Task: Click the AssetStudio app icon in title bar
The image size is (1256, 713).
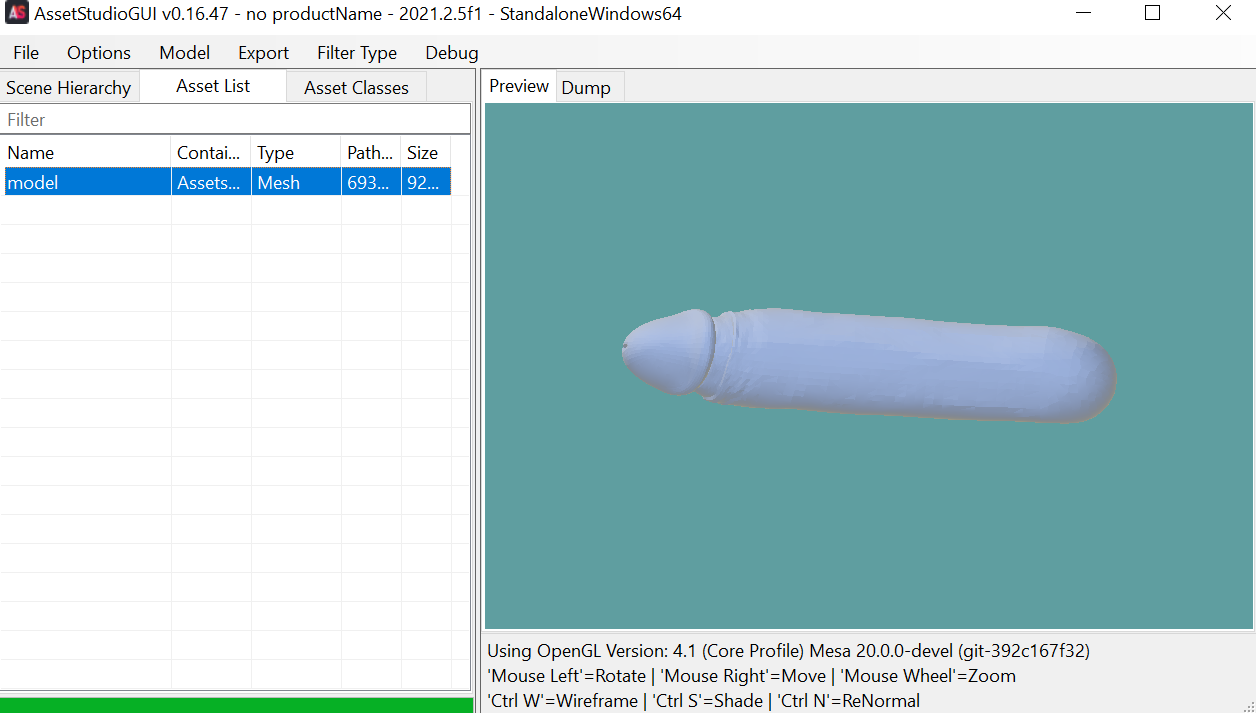Action: 16,14
